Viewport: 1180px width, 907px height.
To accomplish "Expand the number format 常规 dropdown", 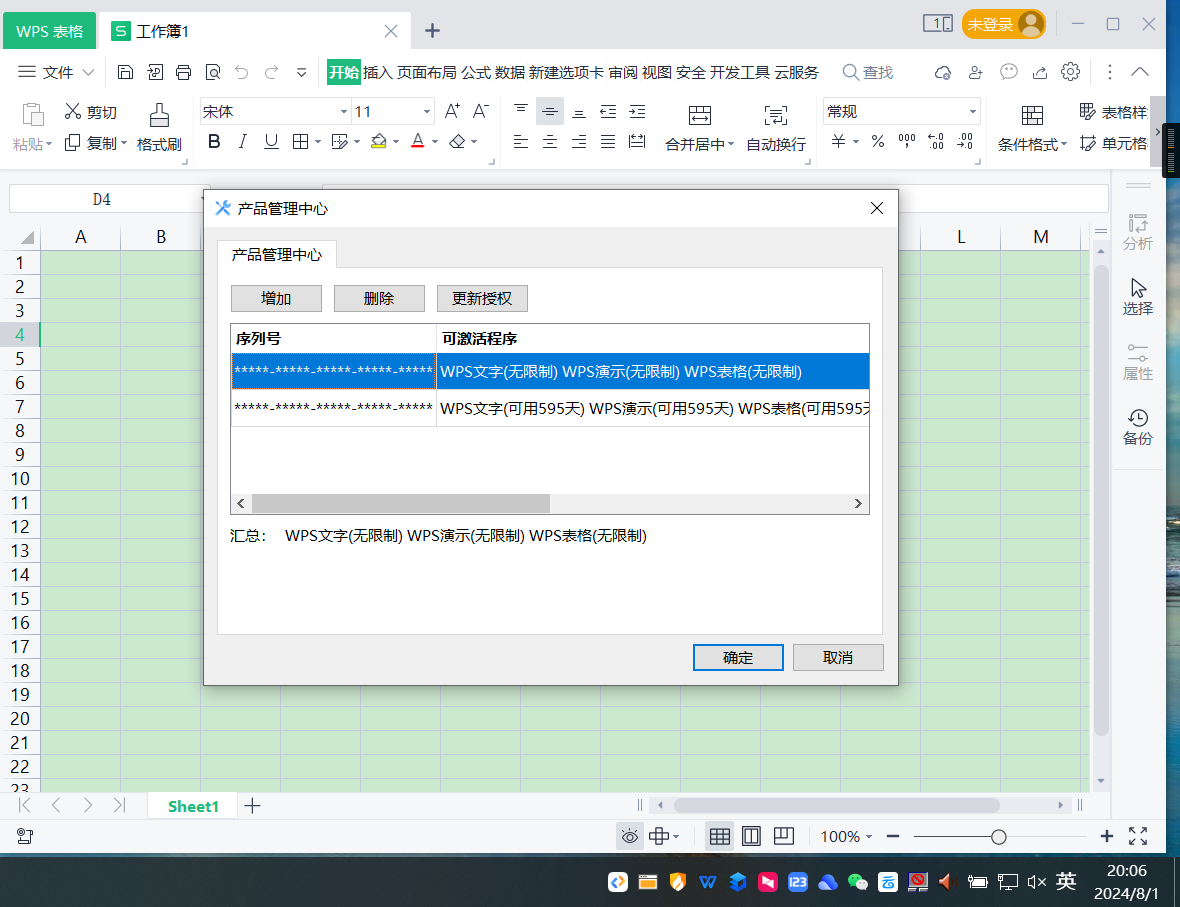I will [972, 112].
